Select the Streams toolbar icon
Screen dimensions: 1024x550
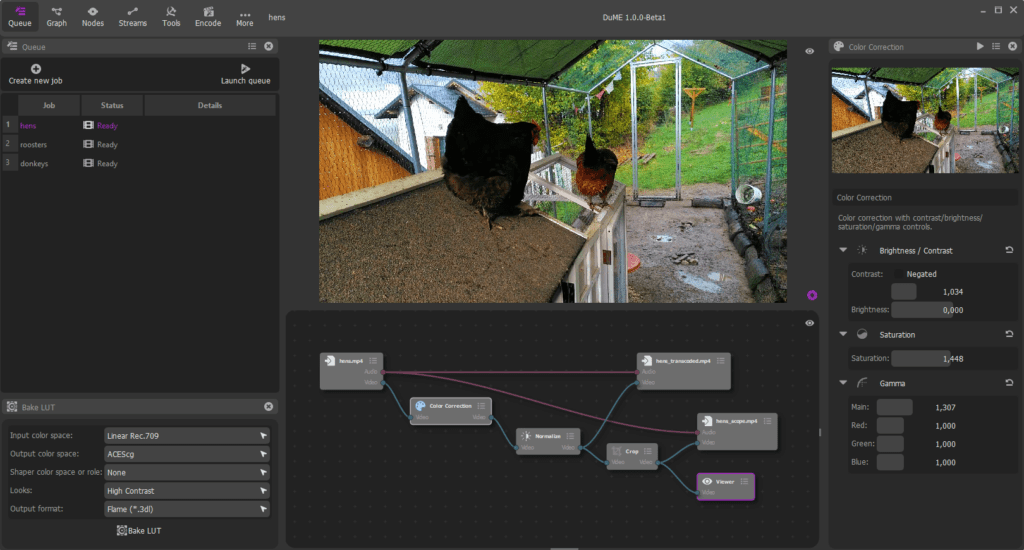tap(133, 17)
